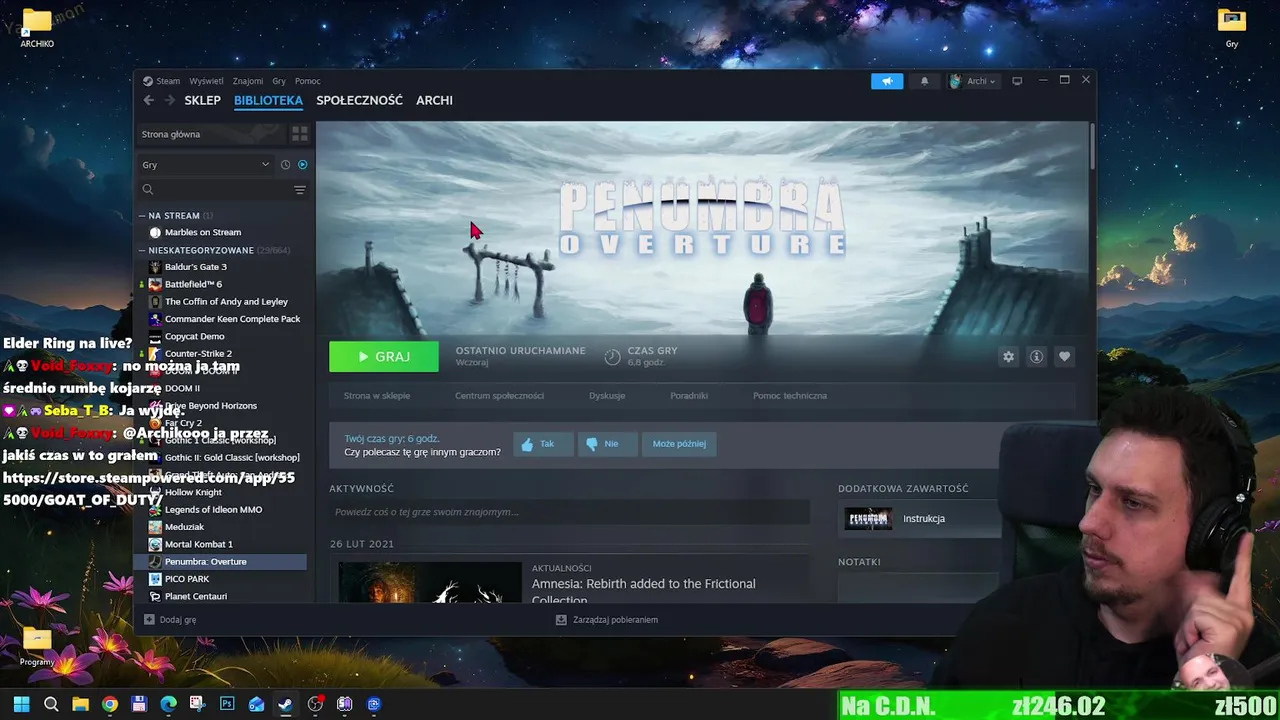Sort library by recent activity clock icon
This screenshot has width=1280, height=720.
(x=285, y=165)
